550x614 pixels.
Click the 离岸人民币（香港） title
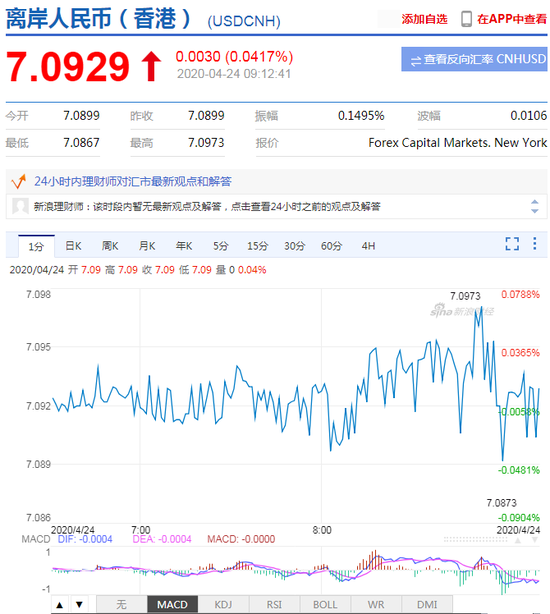click(x=98, y=18)
